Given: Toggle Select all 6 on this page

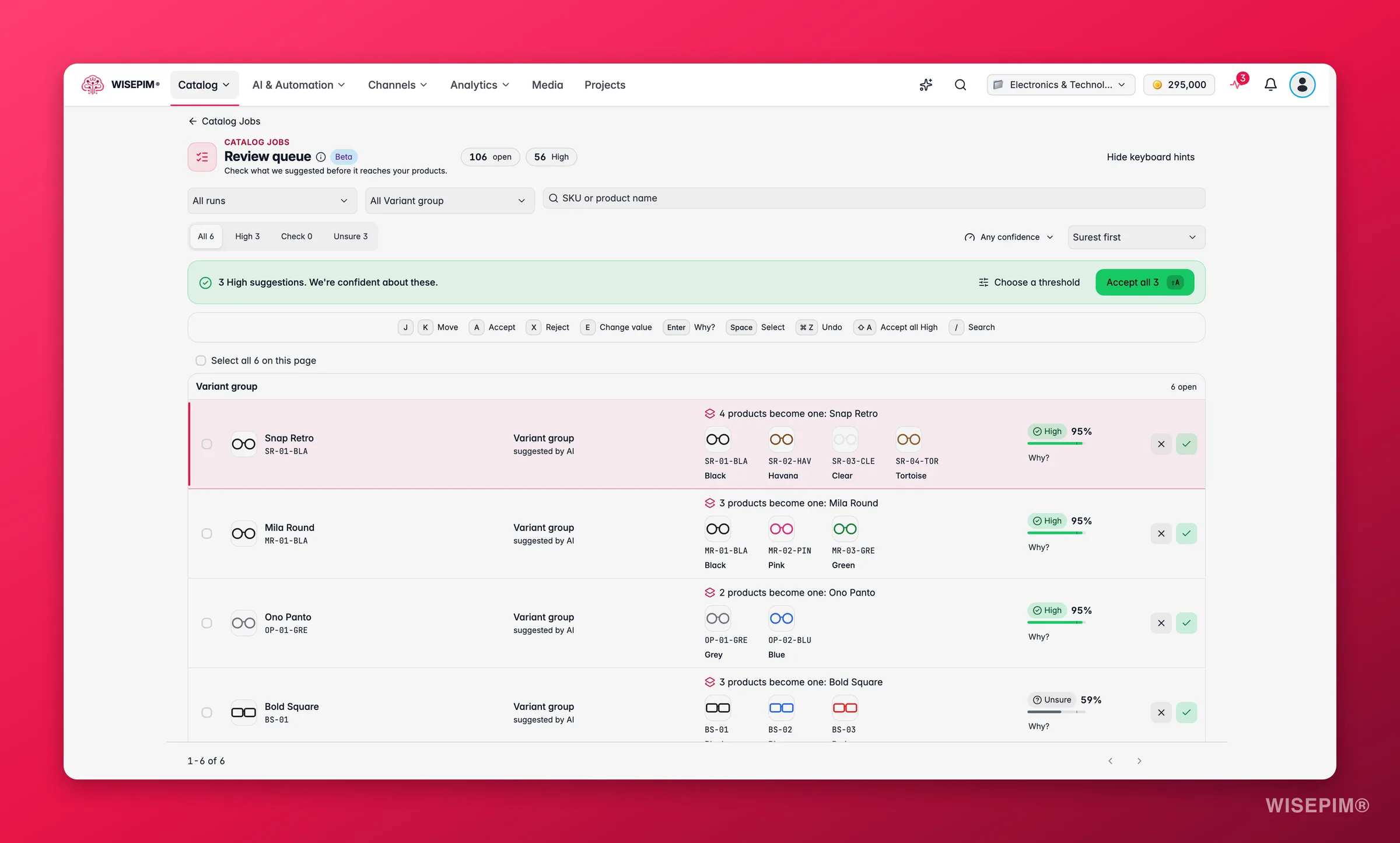Looking at the screenshot, I should [201, 361].
